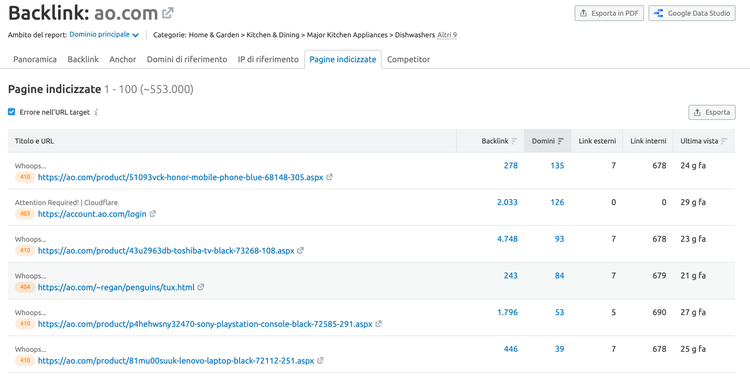
Task: Click domains count 53
Action: (x=559, y=312)
